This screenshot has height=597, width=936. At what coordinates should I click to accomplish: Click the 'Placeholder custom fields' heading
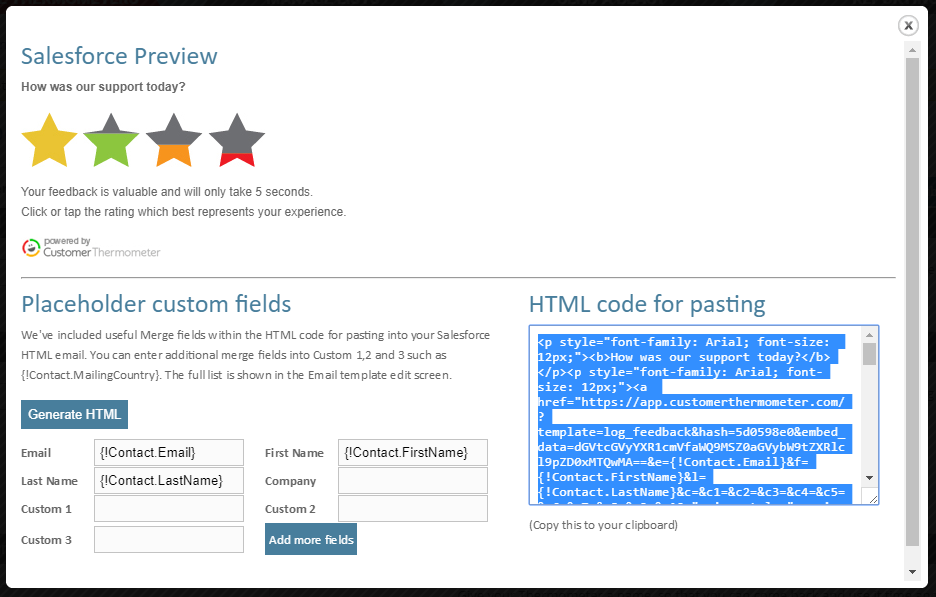[x=156, y=304]
